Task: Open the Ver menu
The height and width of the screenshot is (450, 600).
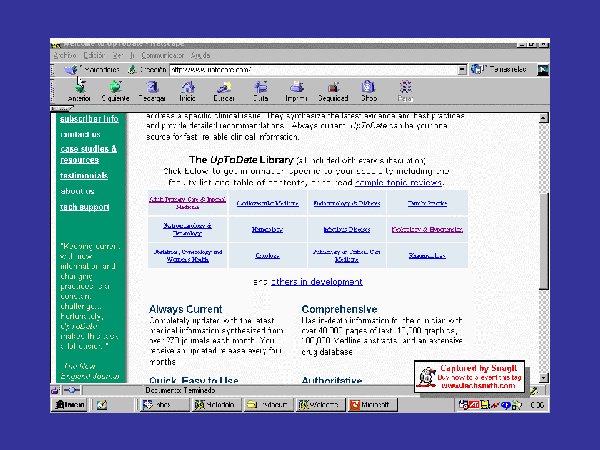Action: pyautogui.click(x=117, y=55)
